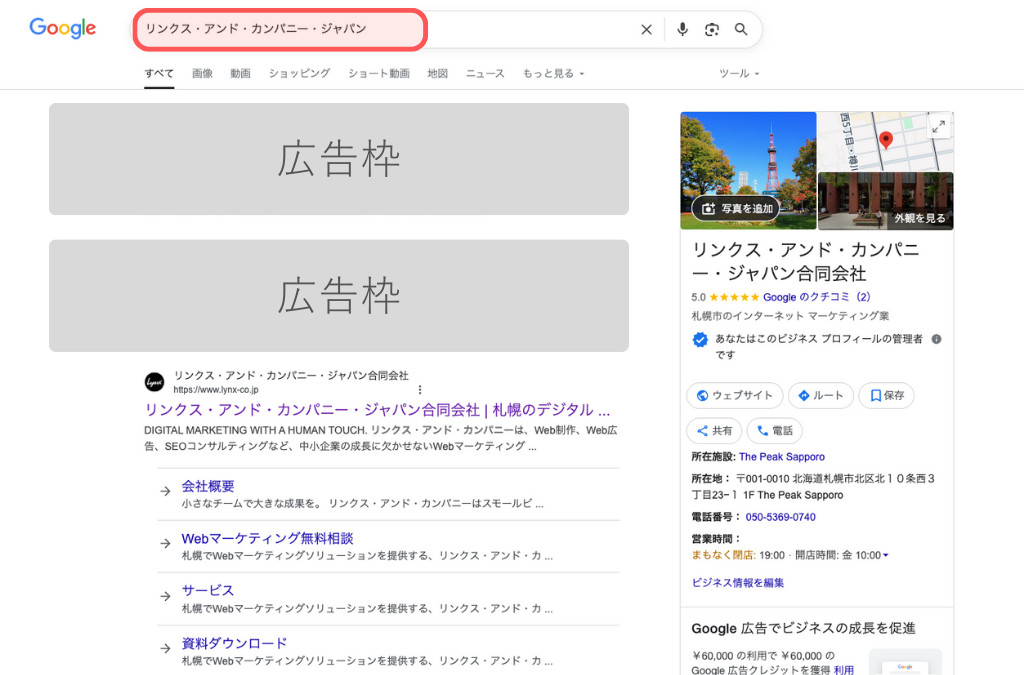Expand the map with the fullscreen icon
This screenshot has width=1024, height=675.
[x=938, y=126]
